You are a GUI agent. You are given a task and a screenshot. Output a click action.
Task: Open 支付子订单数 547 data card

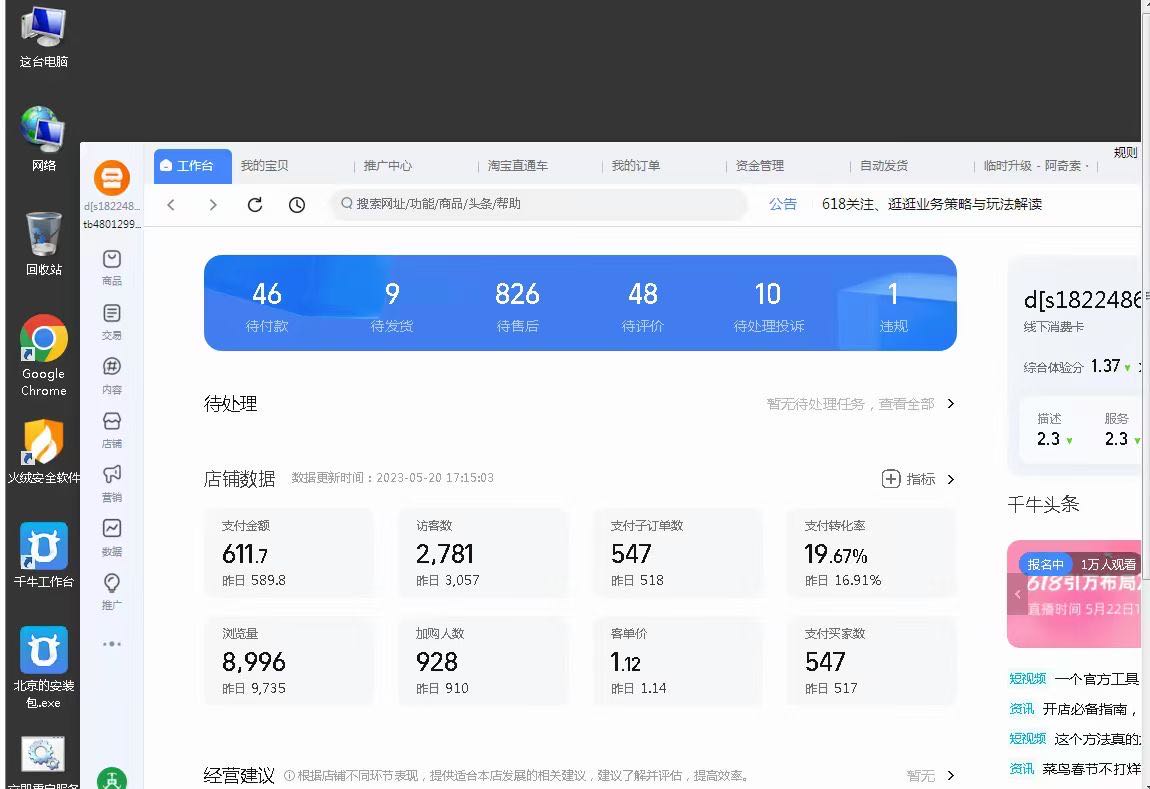678,554
